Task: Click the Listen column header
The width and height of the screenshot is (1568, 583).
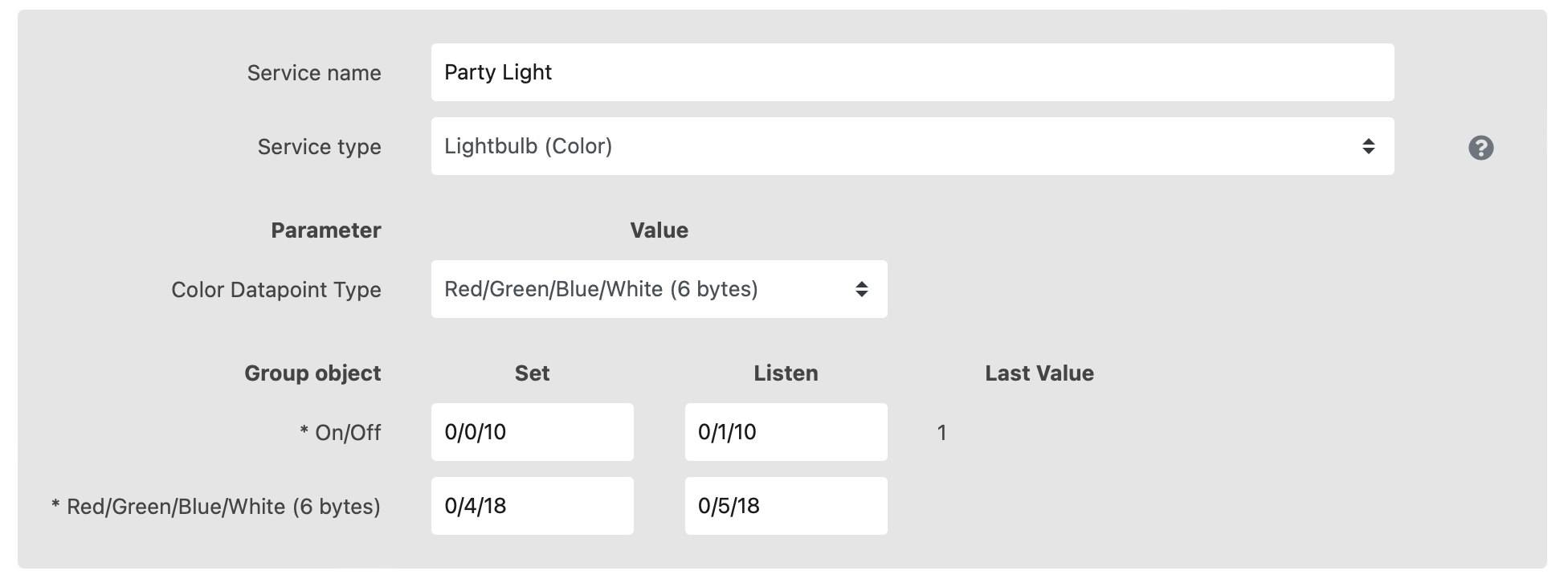Action: point(786,373)
